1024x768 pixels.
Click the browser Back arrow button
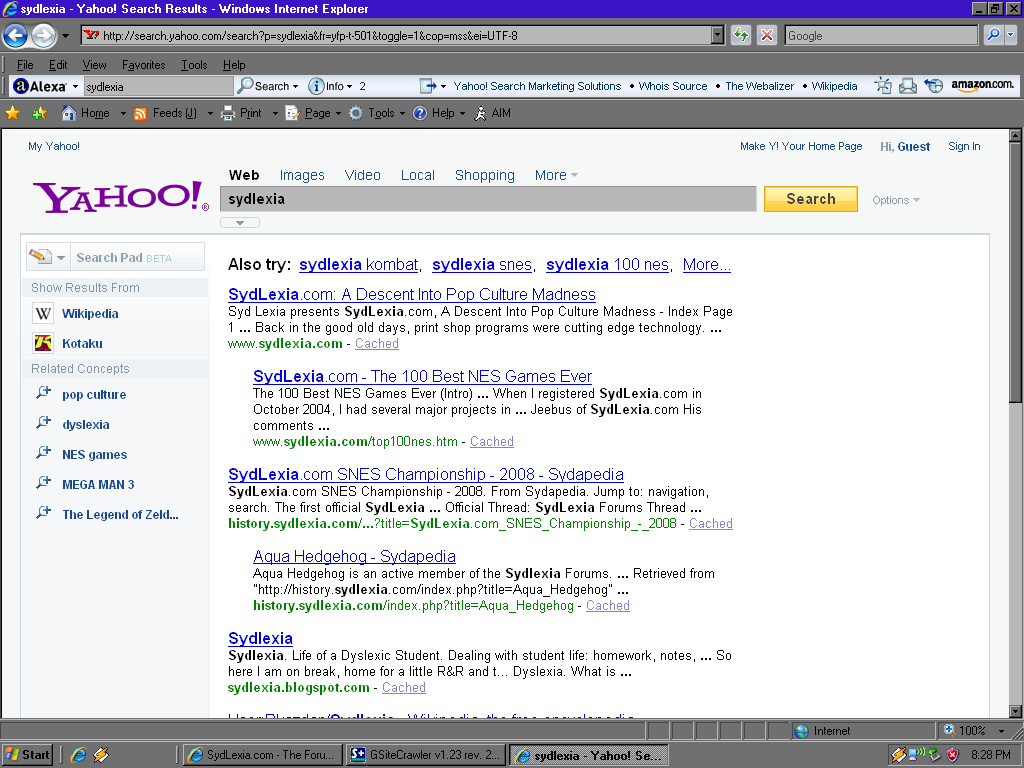[15, 36]
